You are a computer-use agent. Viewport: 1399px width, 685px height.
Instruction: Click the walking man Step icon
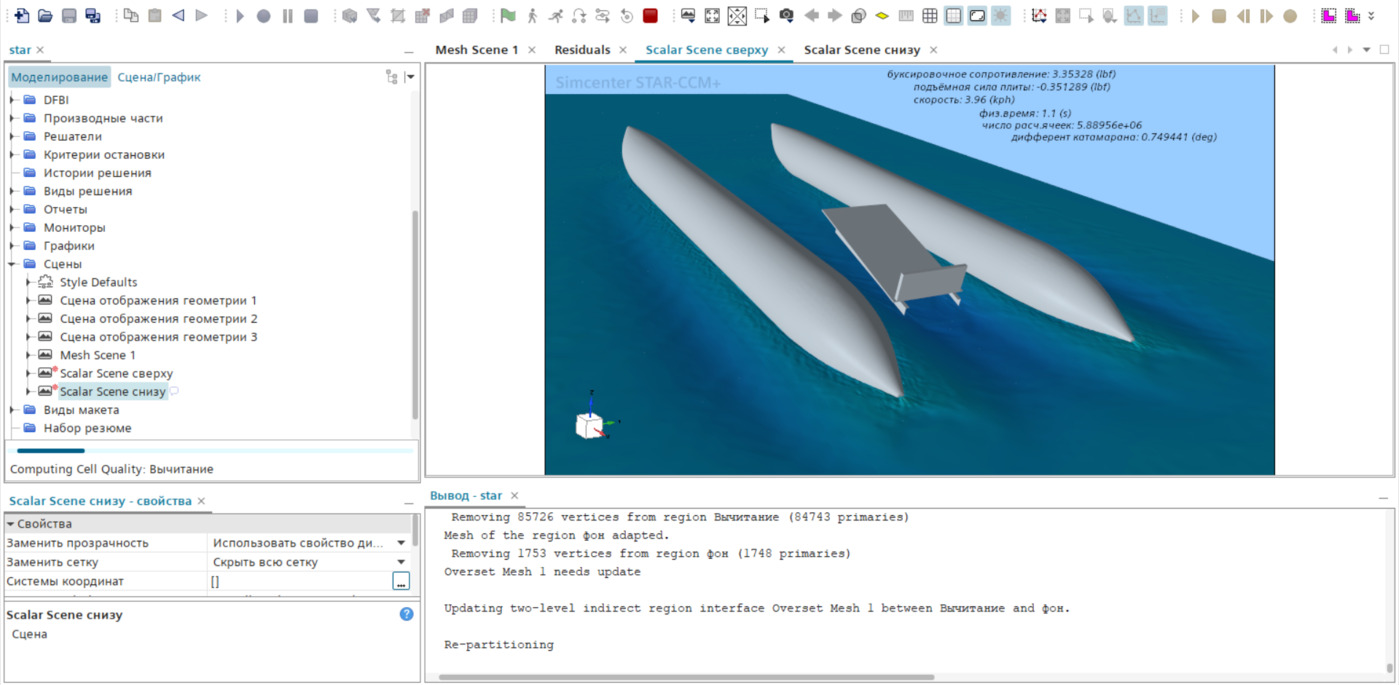click(532, 16)
